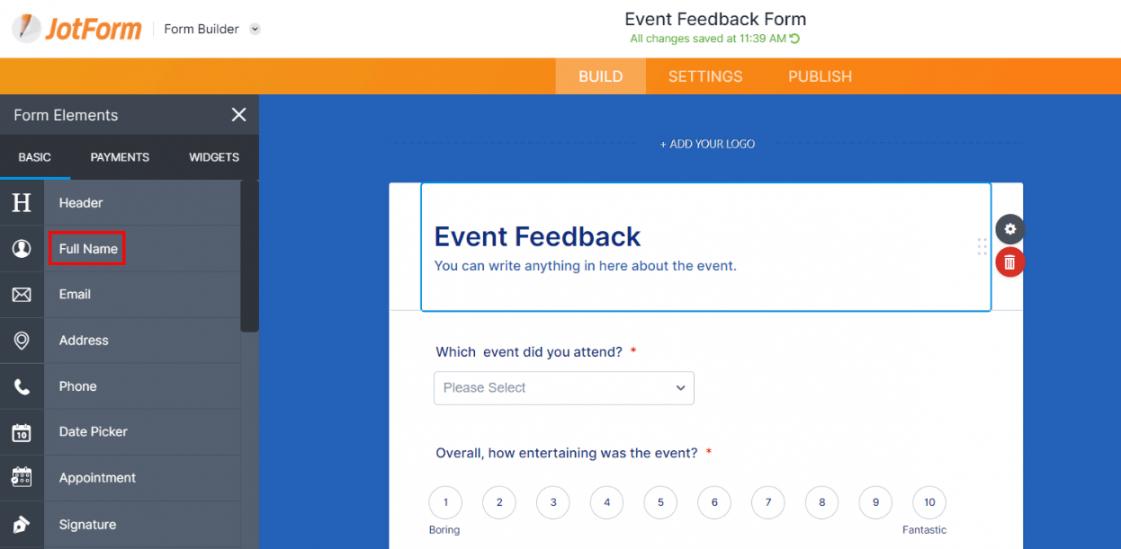Click the Add Your Logo link
The height and width of the screenshot is (549, 1121).
[707, 144]
